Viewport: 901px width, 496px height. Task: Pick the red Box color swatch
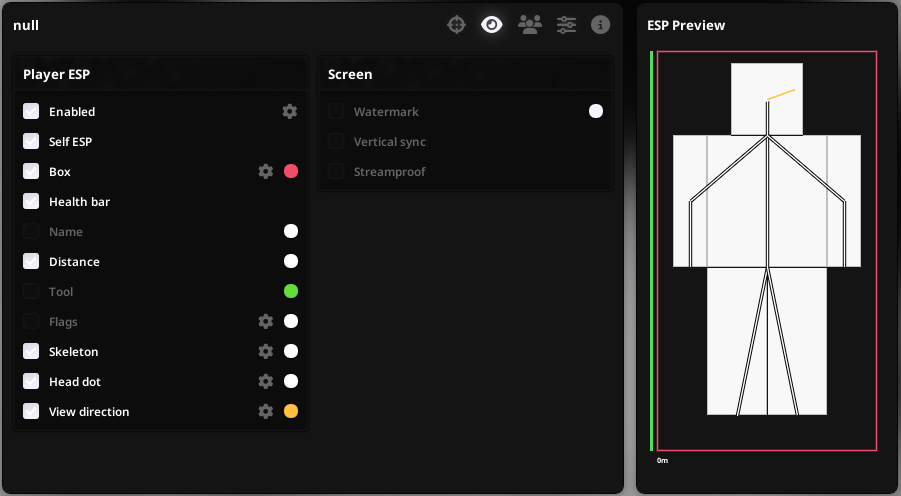pos(291,171)
